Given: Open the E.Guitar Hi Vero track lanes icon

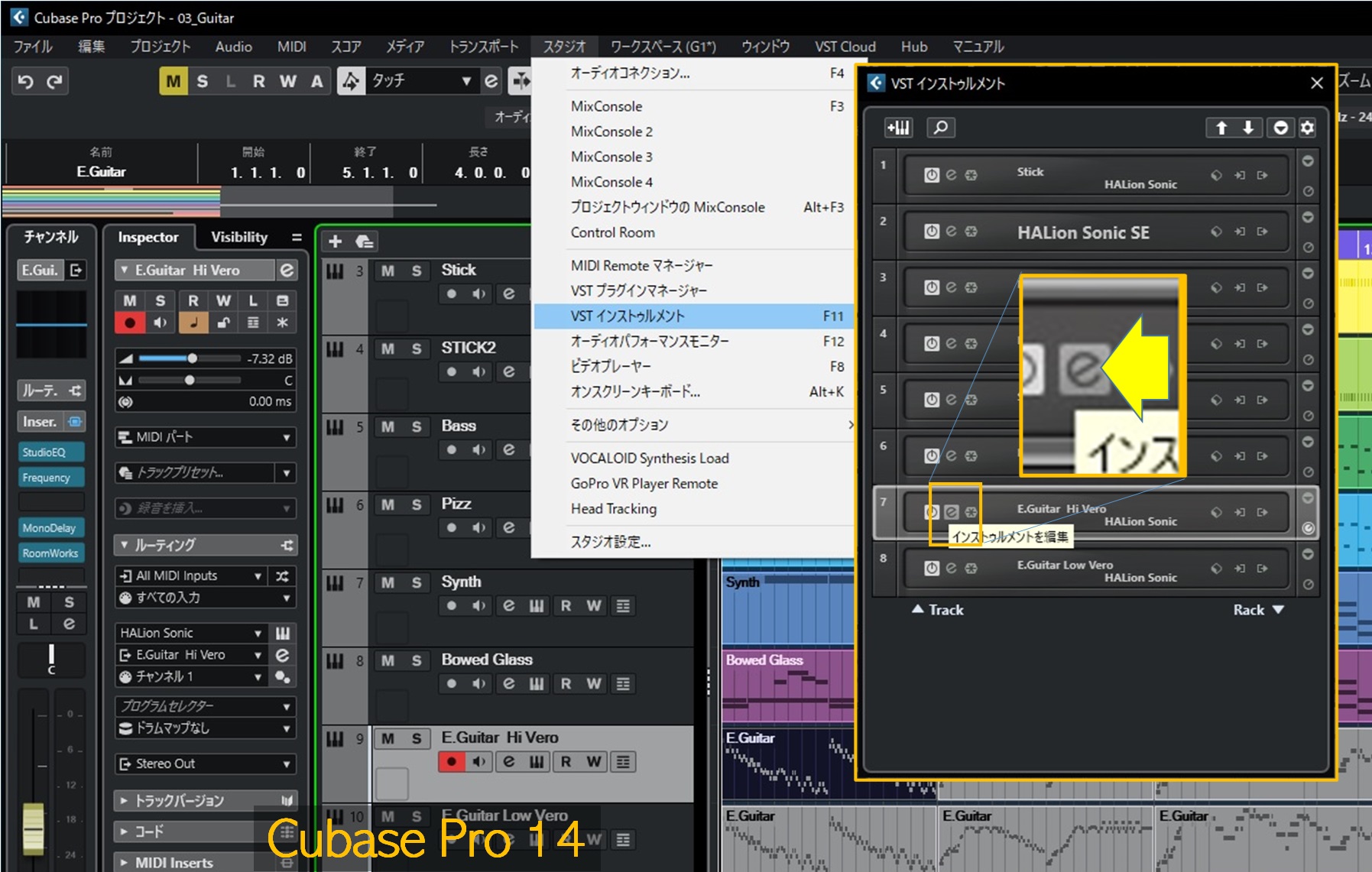Looking at the screenshot, I should [624, 762].
